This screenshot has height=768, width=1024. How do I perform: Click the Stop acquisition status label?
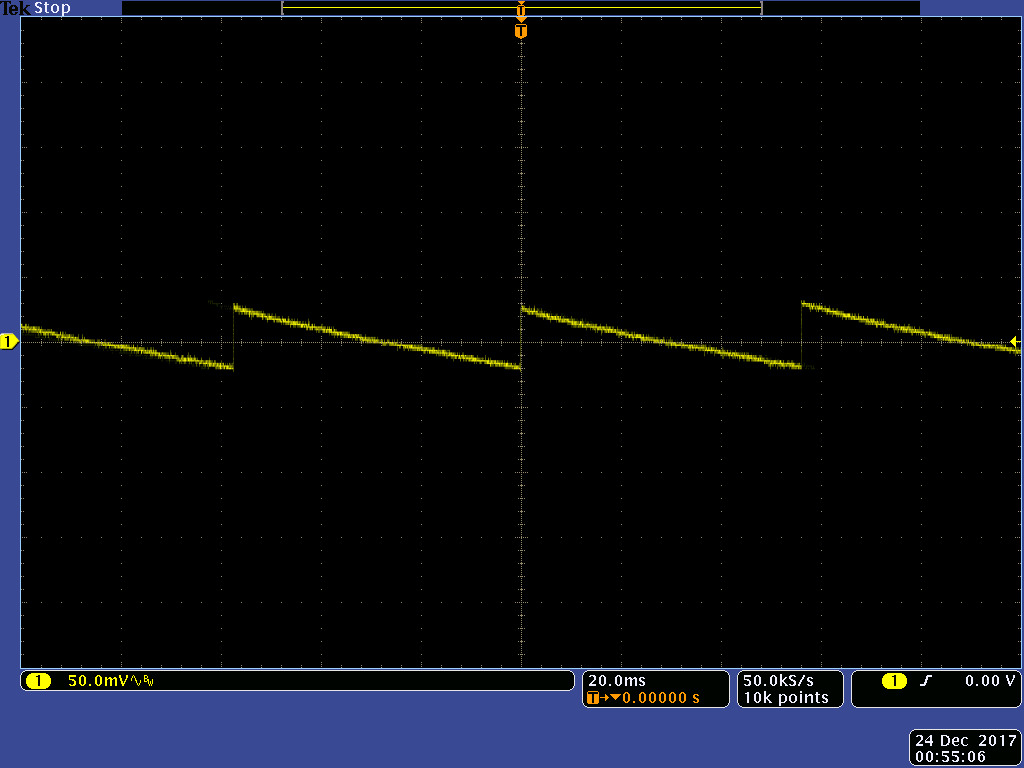coord(52,8)
